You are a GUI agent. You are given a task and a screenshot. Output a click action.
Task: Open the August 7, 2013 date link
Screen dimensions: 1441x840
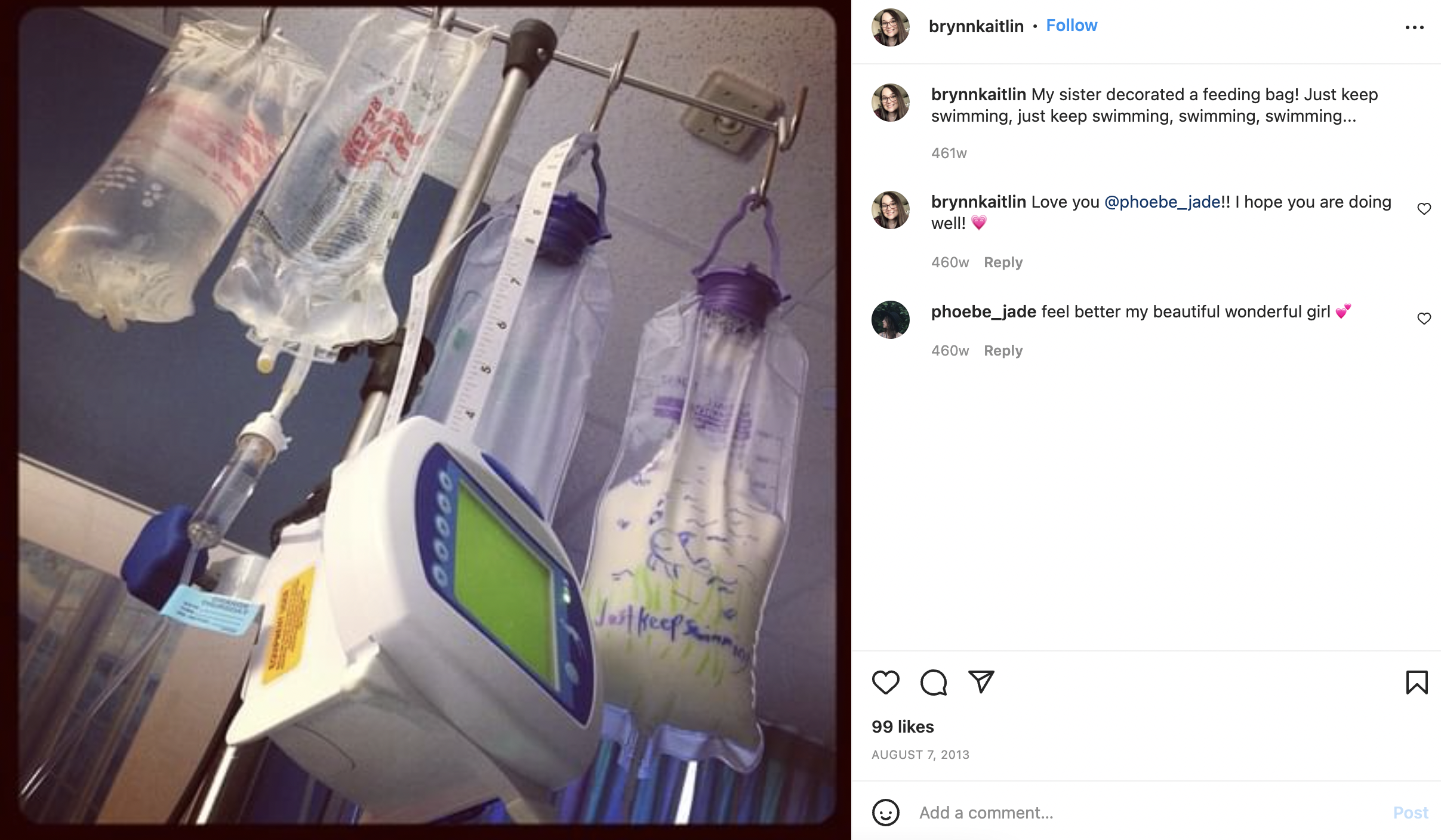tap(920, 755)
